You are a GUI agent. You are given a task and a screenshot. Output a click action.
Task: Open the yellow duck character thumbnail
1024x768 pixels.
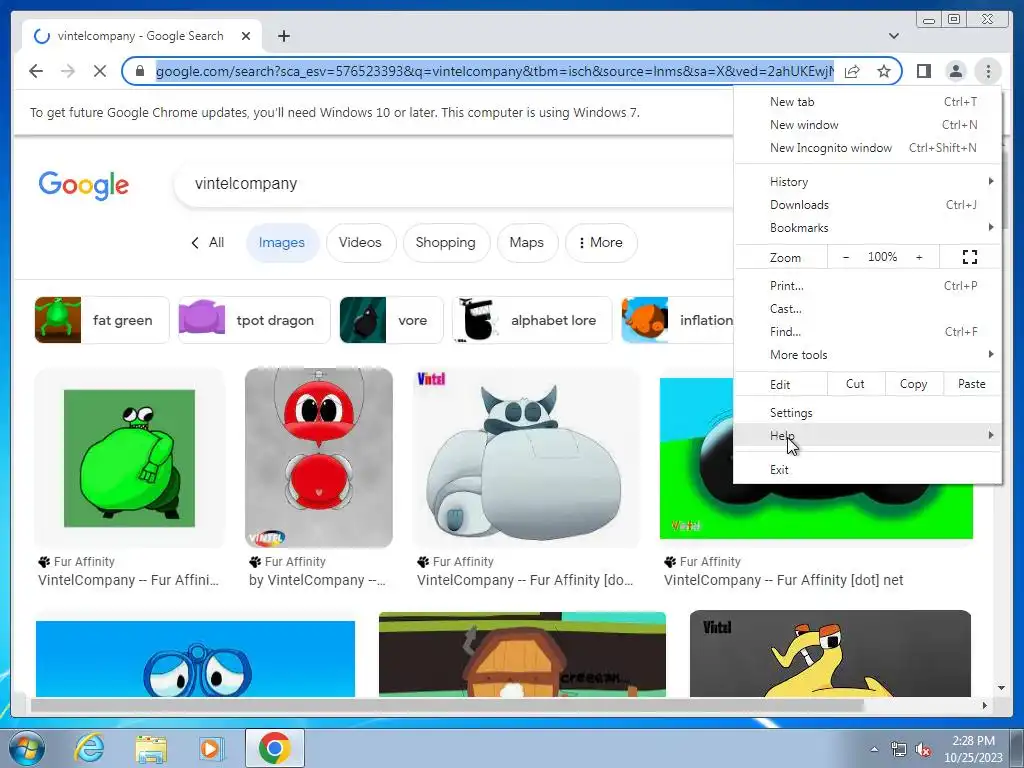[830, 654]
